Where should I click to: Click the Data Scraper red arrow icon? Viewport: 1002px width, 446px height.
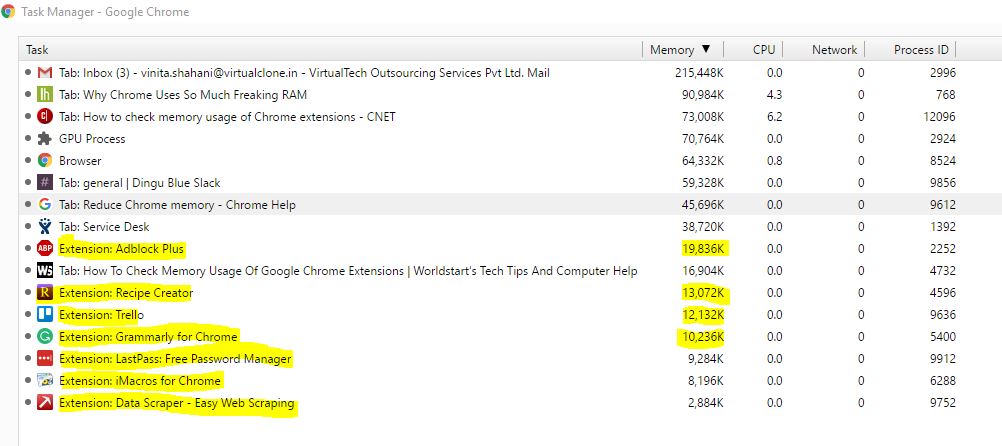click(x=45, y=403)
